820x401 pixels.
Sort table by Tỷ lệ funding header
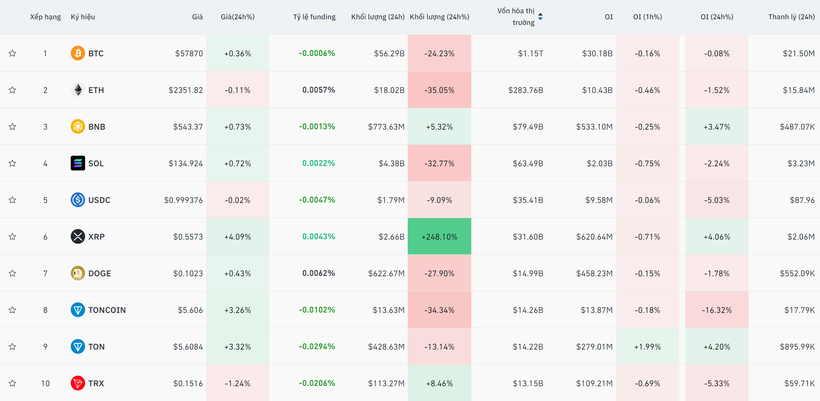pos(314,17)
